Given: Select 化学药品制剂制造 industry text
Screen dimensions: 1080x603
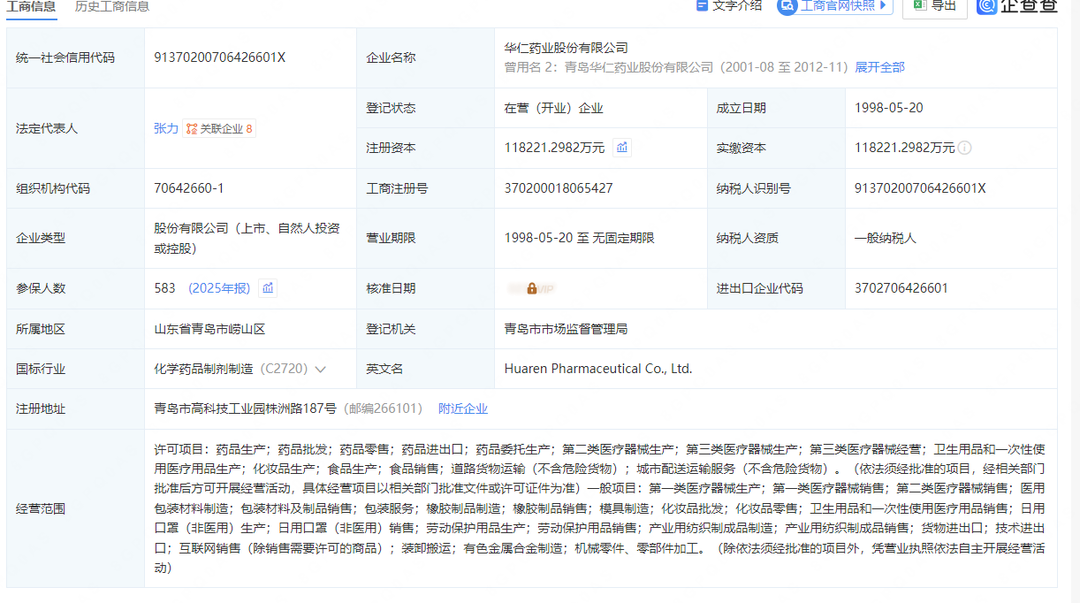Looking at the screenshot, I should point(204,369).
